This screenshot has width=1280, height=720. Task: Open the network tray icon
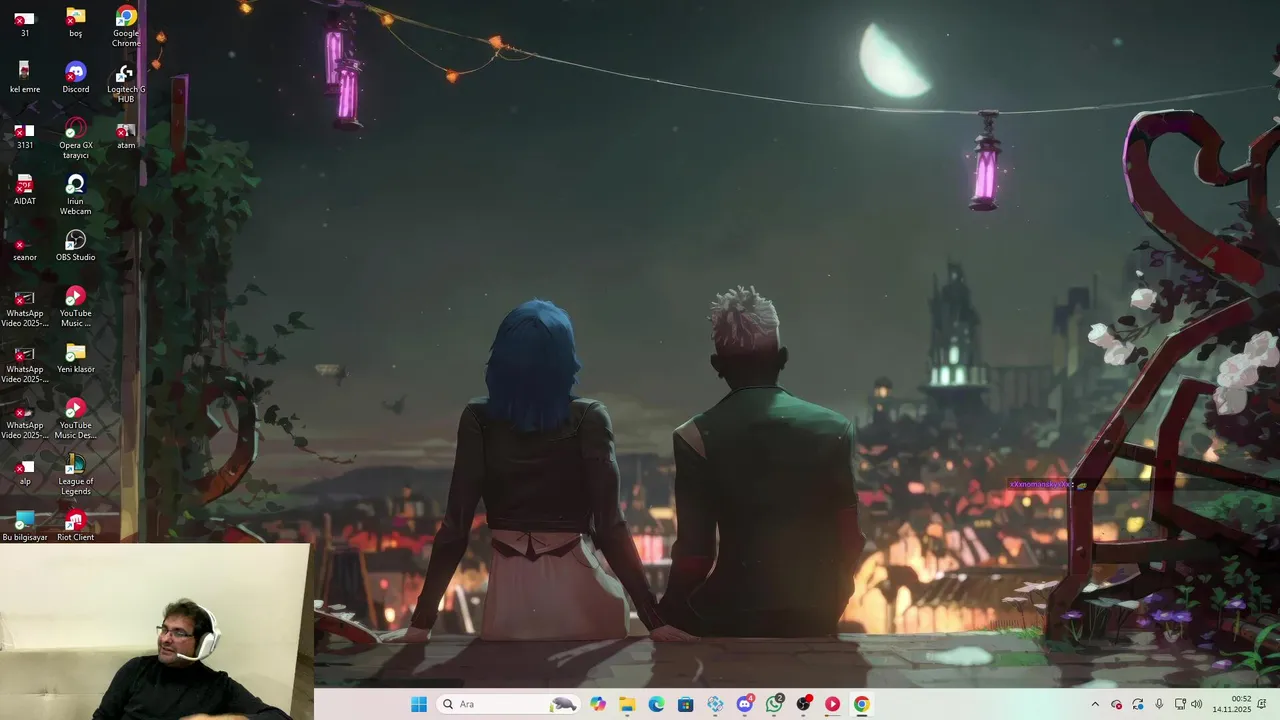tap(1180, 704)
